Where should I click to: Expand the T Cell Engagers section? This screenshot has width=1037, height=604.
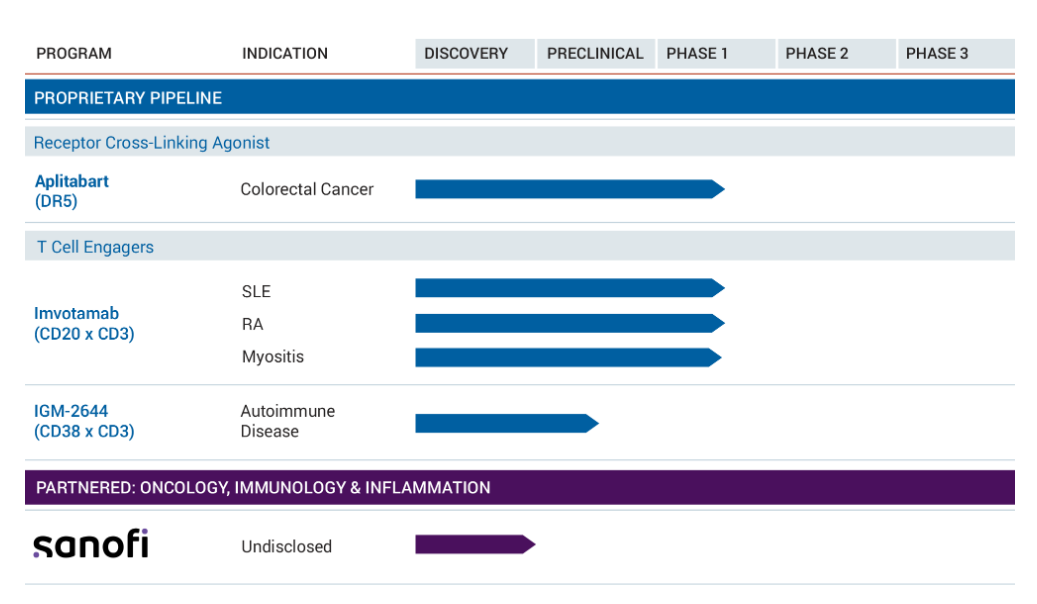click(x=96, y=247)
